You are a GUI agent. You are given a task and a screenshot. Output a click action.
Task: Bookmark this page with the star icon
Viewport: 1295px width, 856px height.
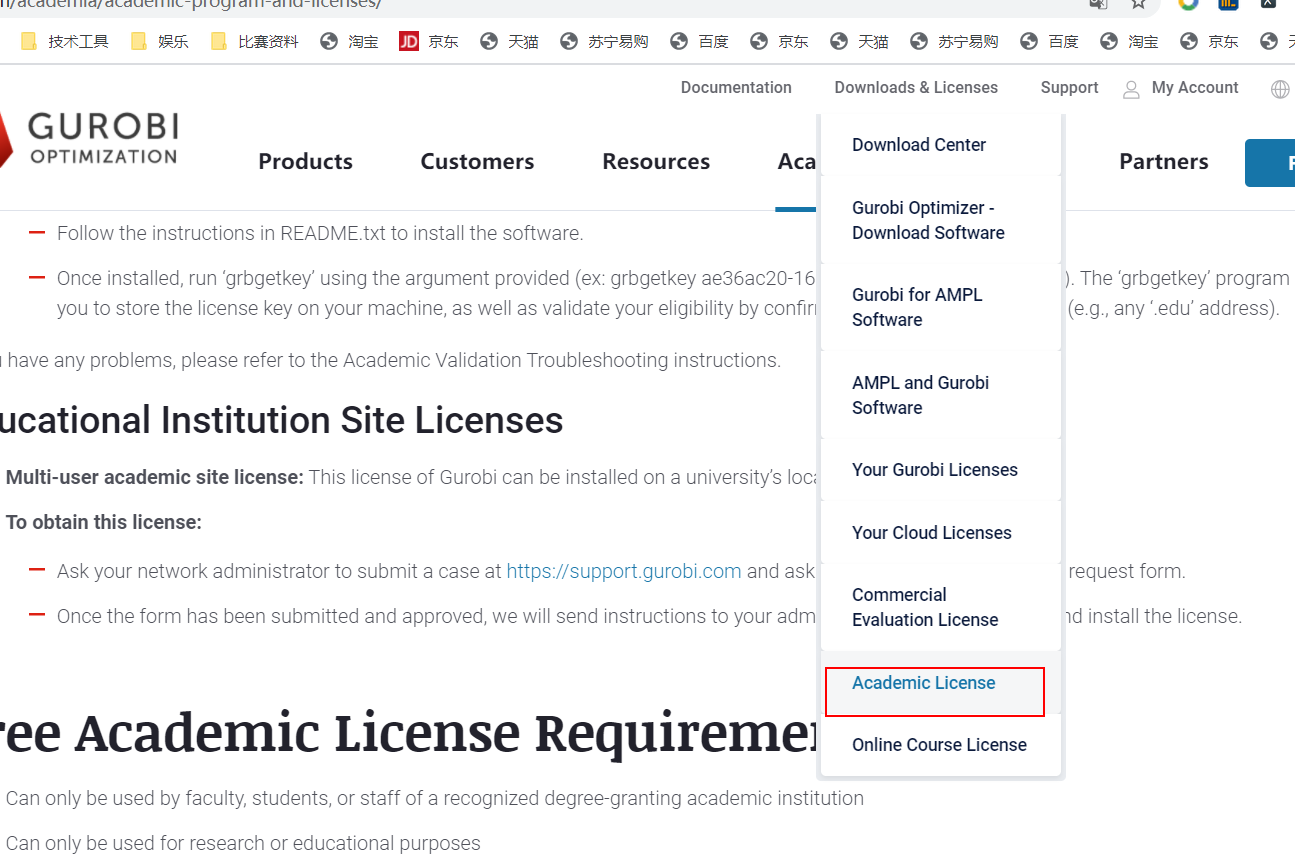click(1138, 4)
